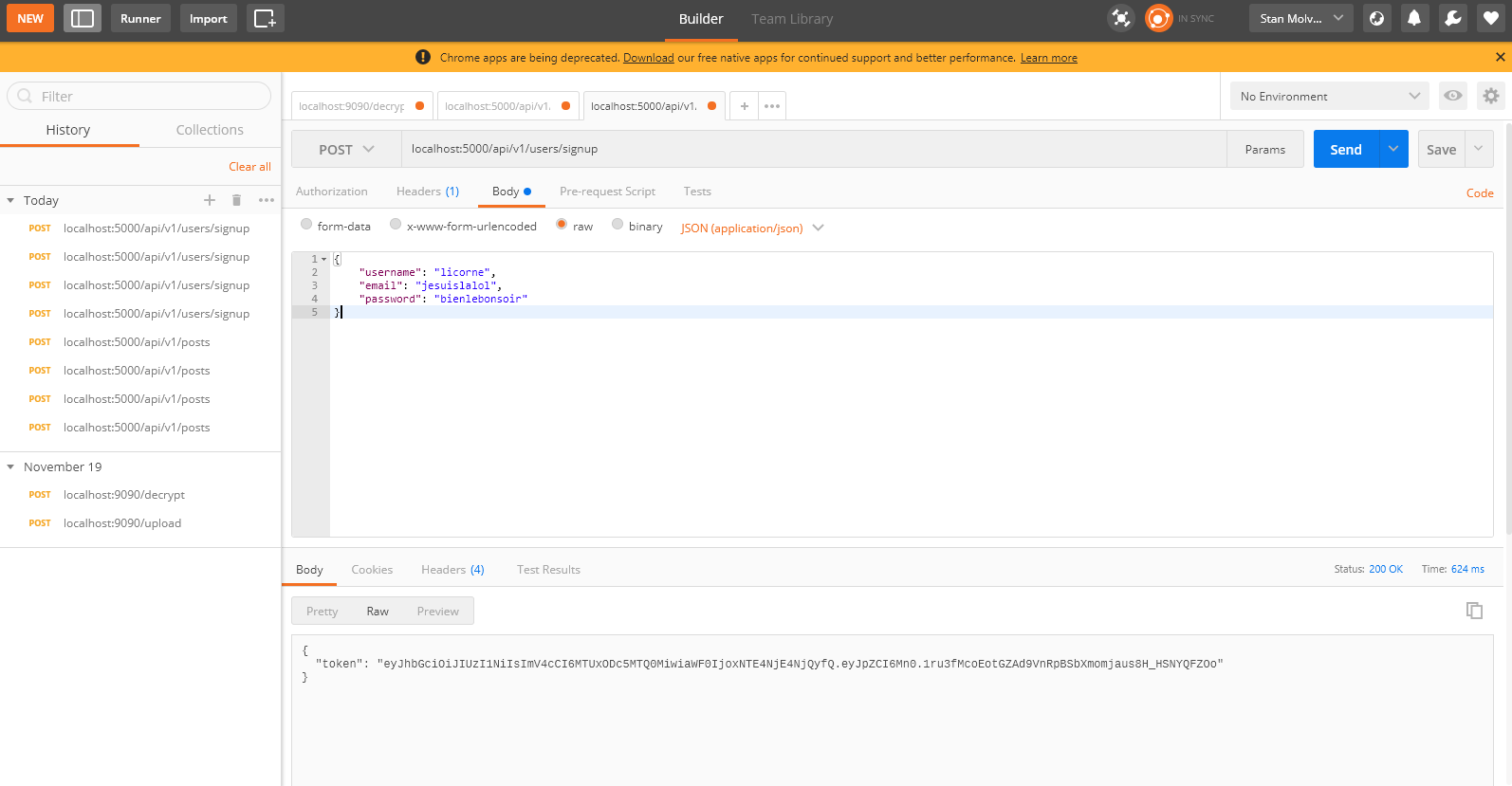This screenshot has height=786, width=1512.
Task: Follow the Download native app link
Action: 648,58
